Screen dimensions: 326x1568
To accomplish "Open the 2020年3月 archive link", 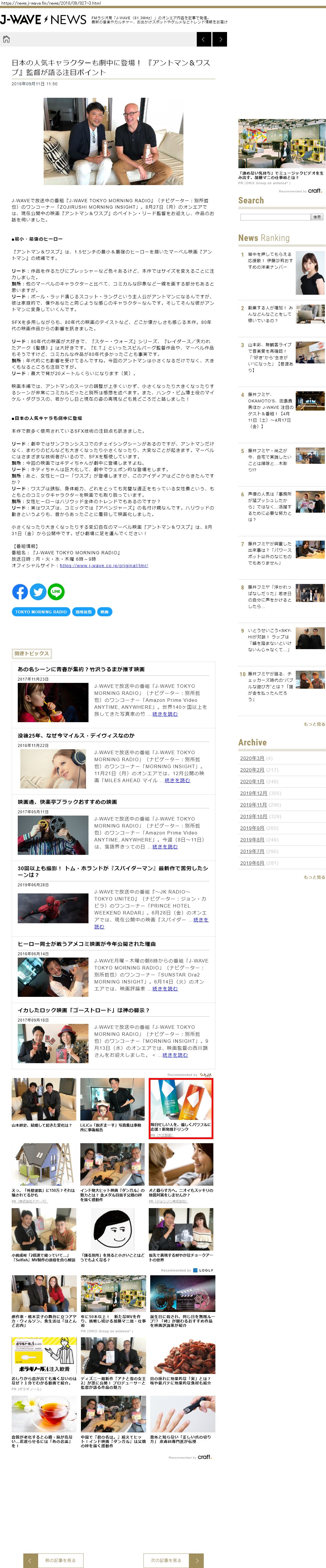I will 252,759.
